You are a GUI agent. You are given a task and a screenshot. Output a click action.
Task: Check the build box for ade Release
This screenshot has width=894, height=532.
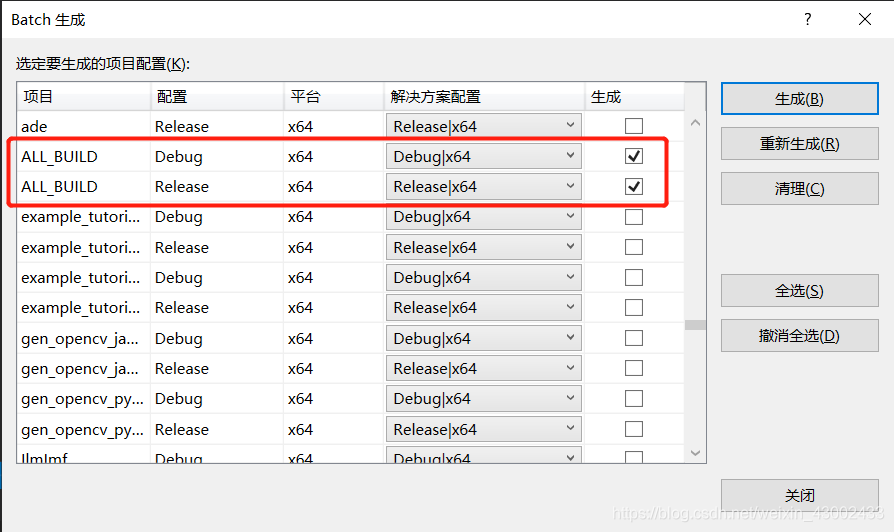coord(633,126)
